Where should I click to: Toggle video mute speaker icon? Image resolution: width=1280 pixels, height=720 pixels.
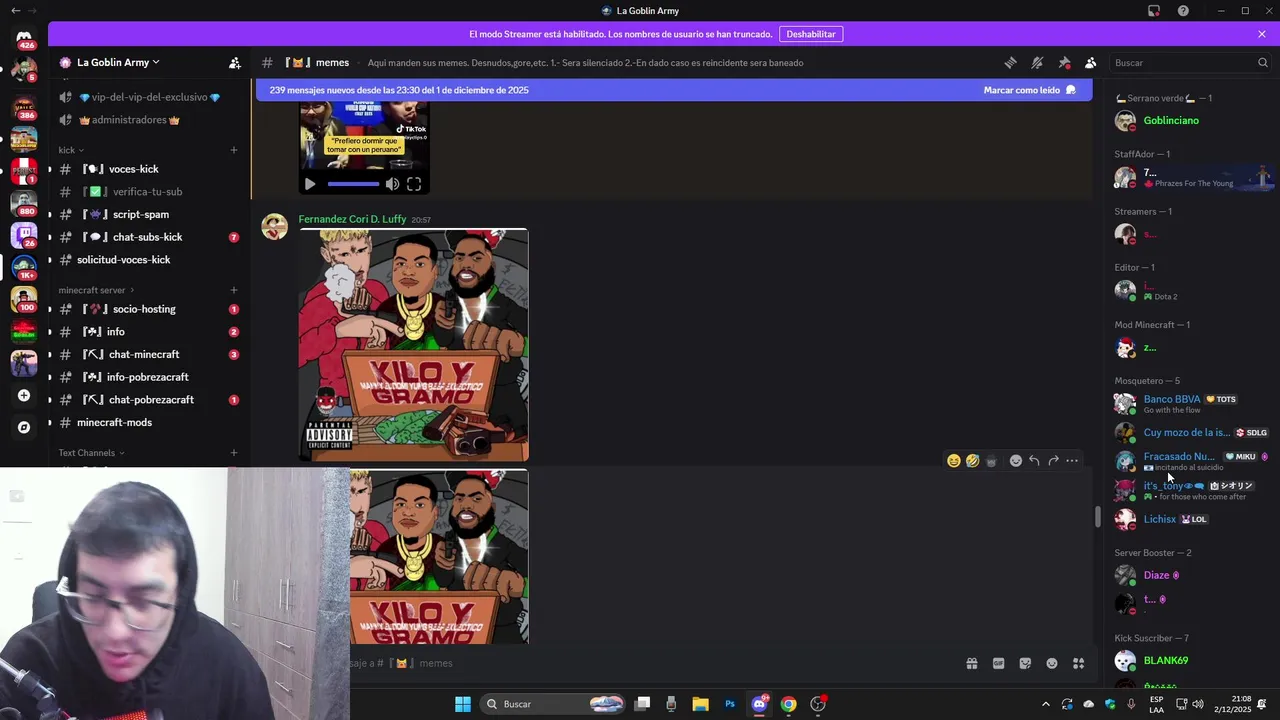(392, 184)
